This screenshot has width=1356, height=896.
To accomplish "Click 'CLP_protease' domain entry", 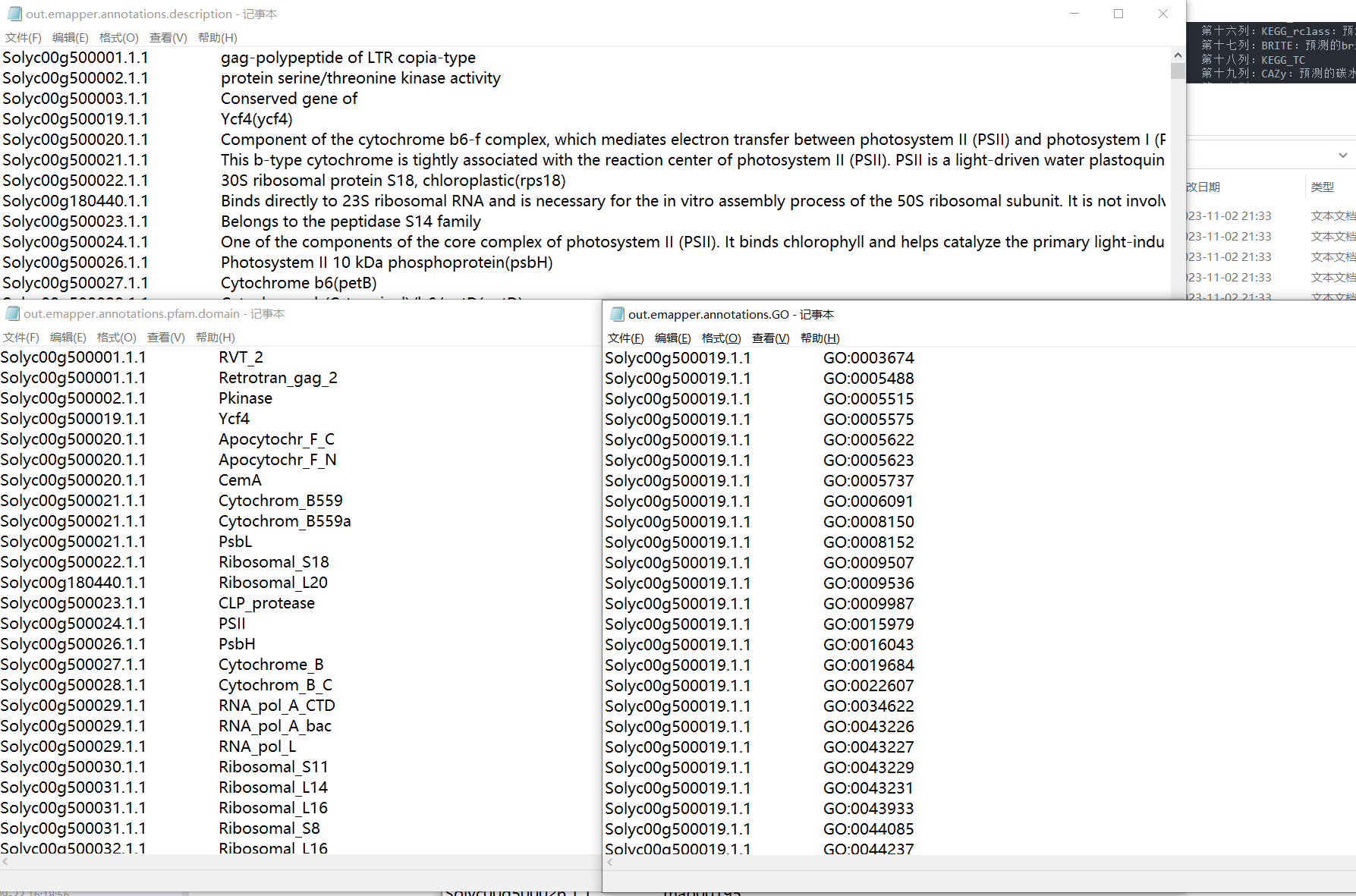I will [266, 603].
